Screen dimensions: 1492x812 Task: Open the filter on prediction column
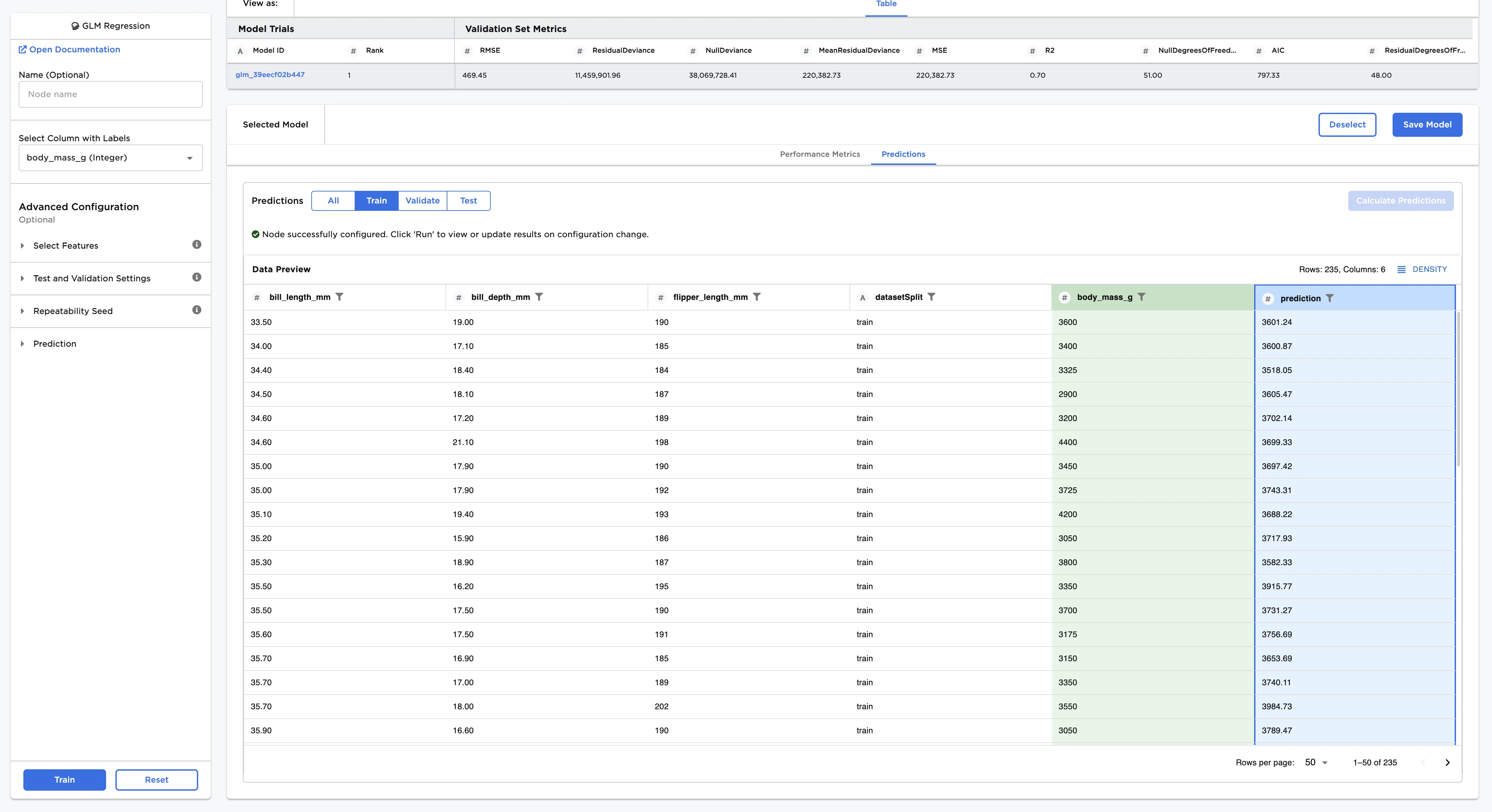pyautogui.click(x=1331, y=298)
